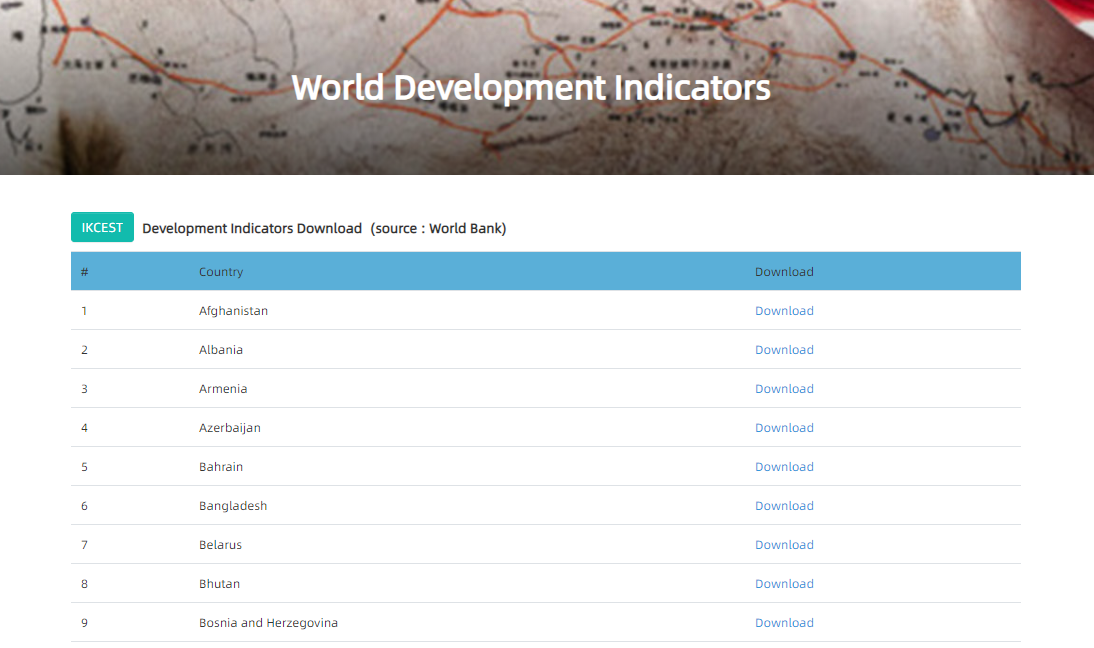This screenshot has height=648, width=1094.
Task: Click the Country column header
Action: coord(221,272)
